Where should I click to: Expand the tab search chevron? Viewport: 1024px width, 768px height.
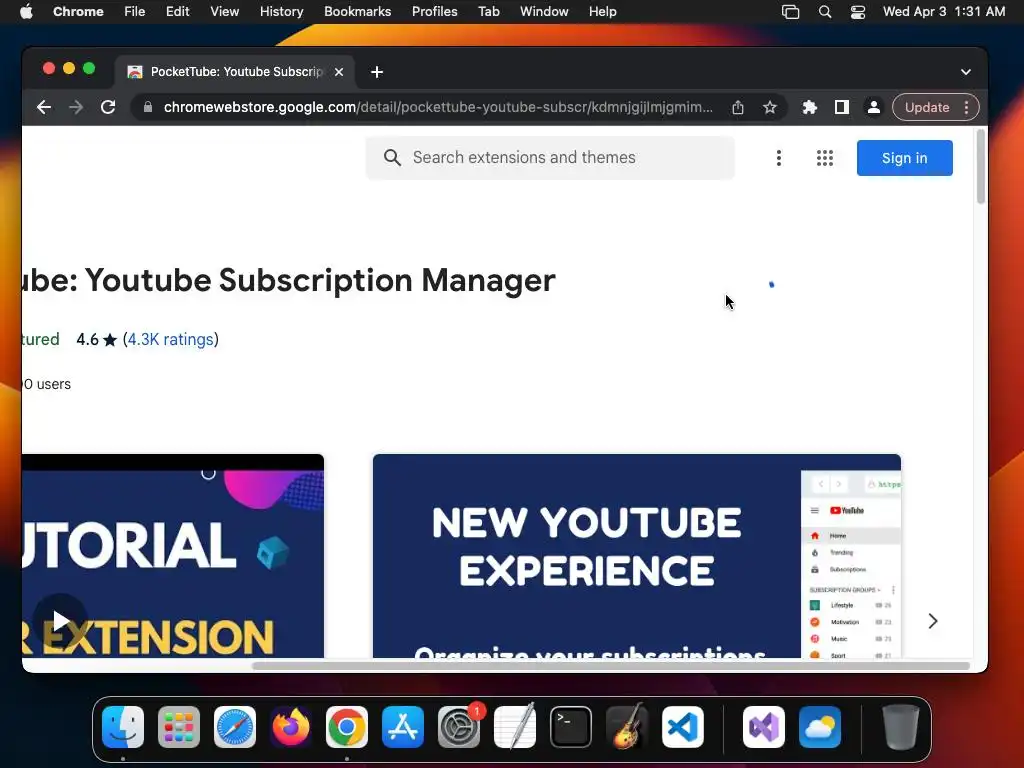click(x=966, y=72)
